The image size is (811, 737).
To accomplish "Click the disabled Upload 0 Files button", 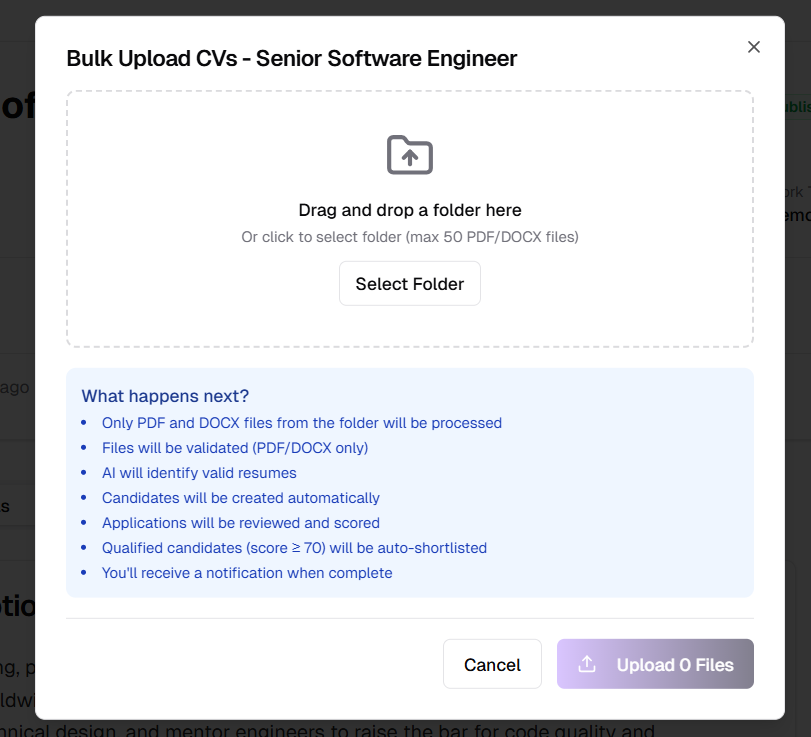I will click(655, 664).
